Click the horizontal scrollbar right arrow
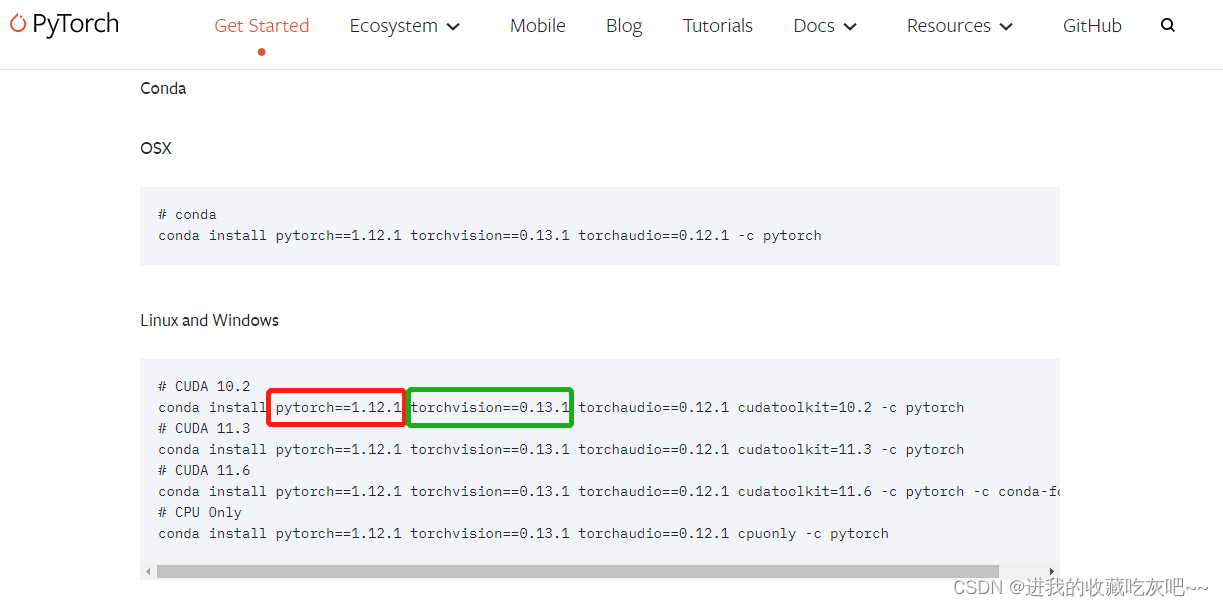 pyautogui.click(x=1051, y=571)
